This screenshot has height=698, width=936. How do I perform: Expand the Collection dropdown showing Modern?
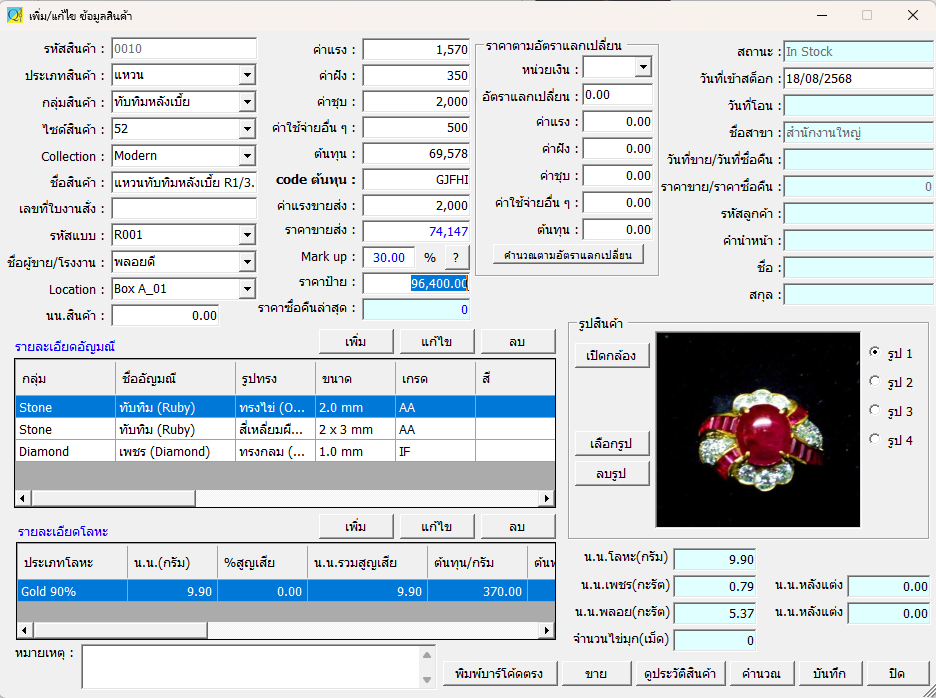(247, 156)
